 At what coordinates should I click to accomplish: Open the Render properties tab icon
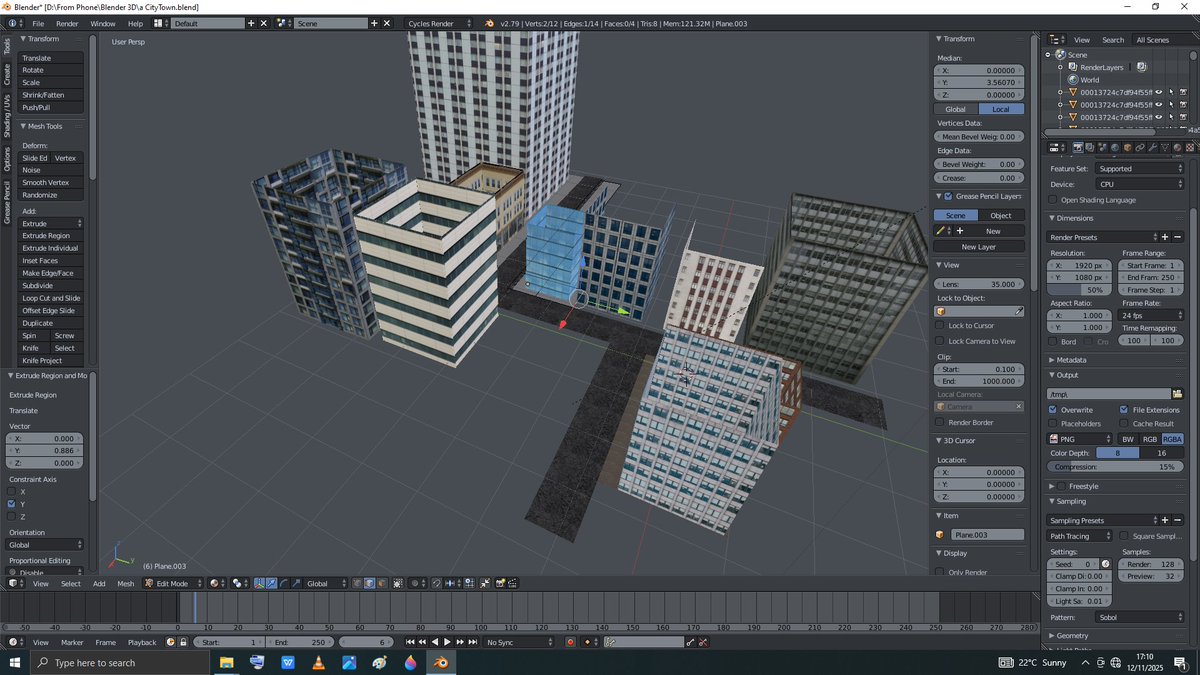(1078, 148)
